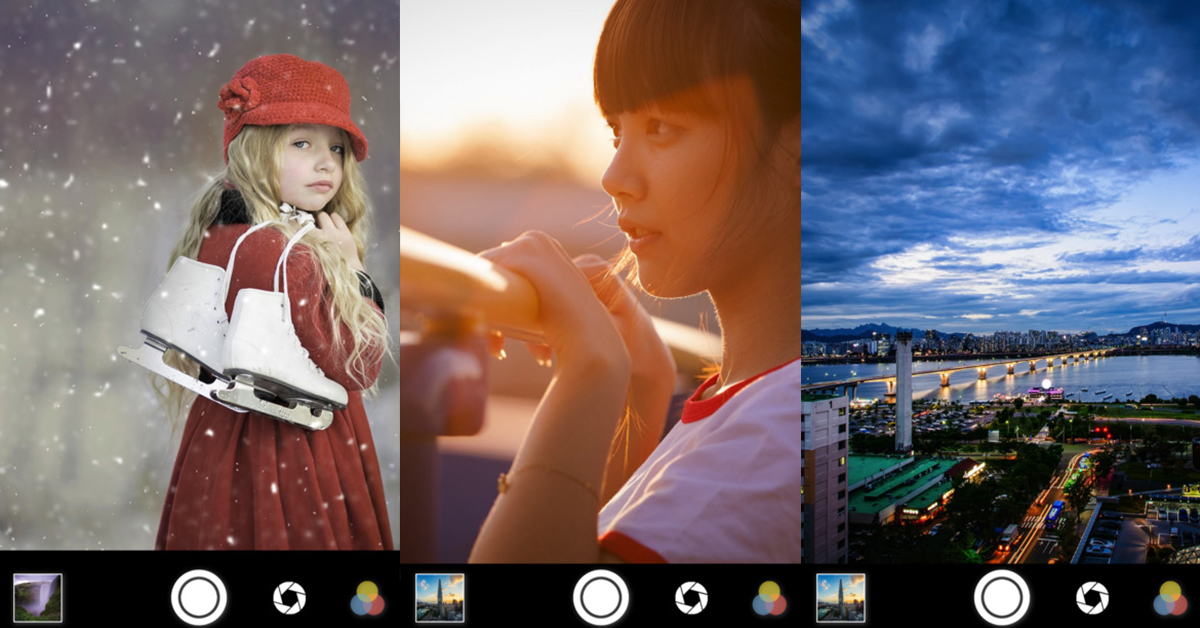View the tower thumbnail under the city skyline
Screen dimensions: 1200x628
click(x=841, y=598)
